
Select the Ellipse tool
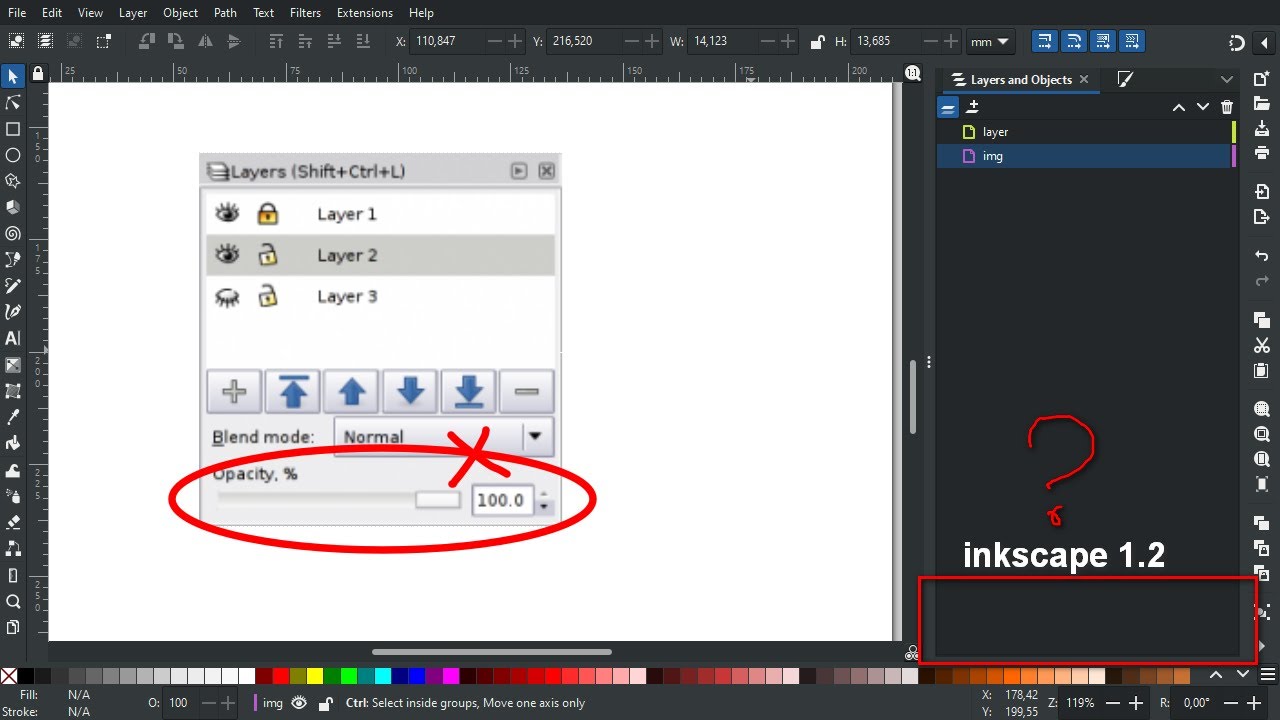pos(13,155)
